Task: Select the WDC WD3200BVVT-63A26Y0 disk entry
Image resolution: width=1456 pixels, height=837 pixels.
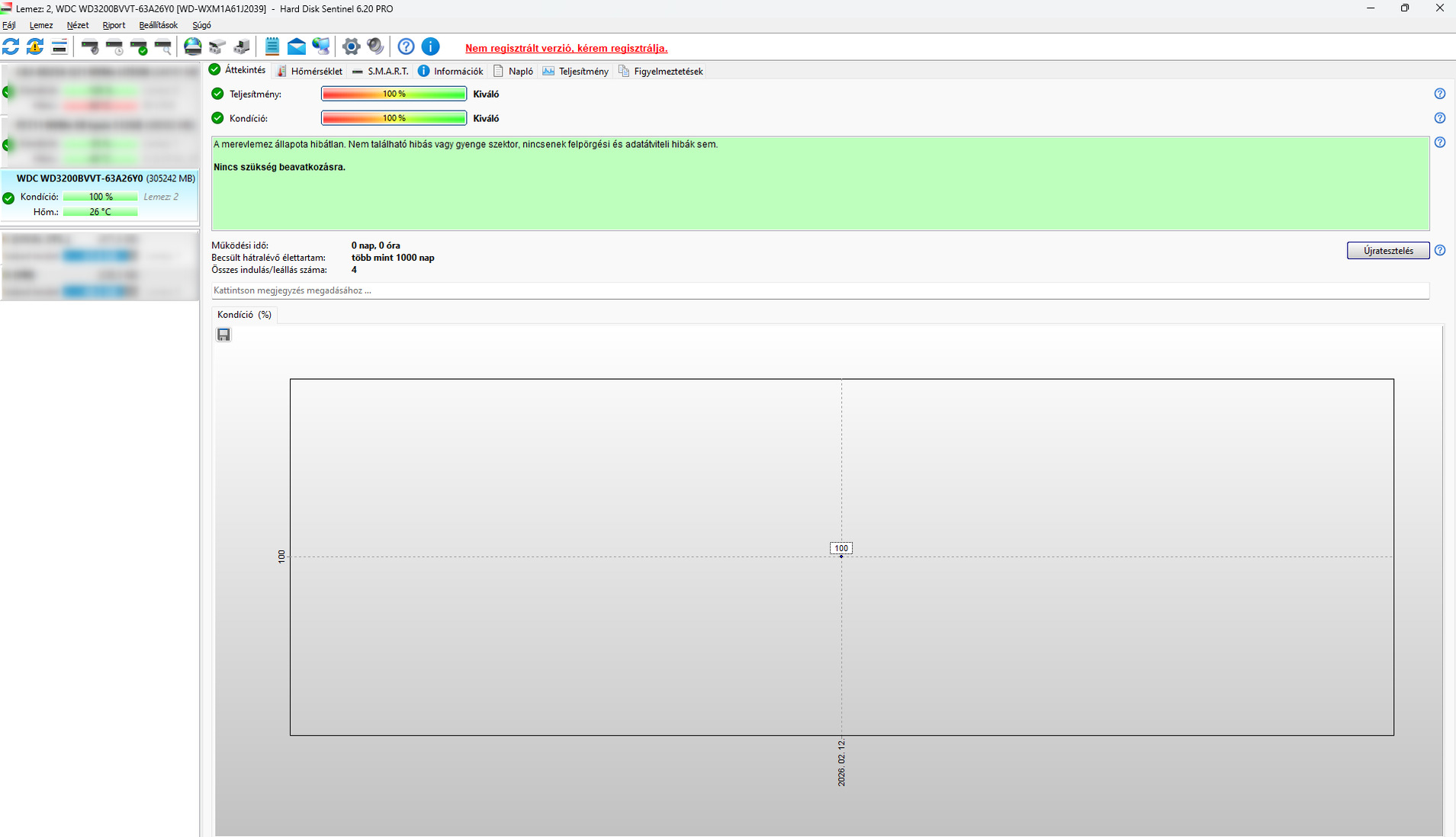Action: [100, 195]
